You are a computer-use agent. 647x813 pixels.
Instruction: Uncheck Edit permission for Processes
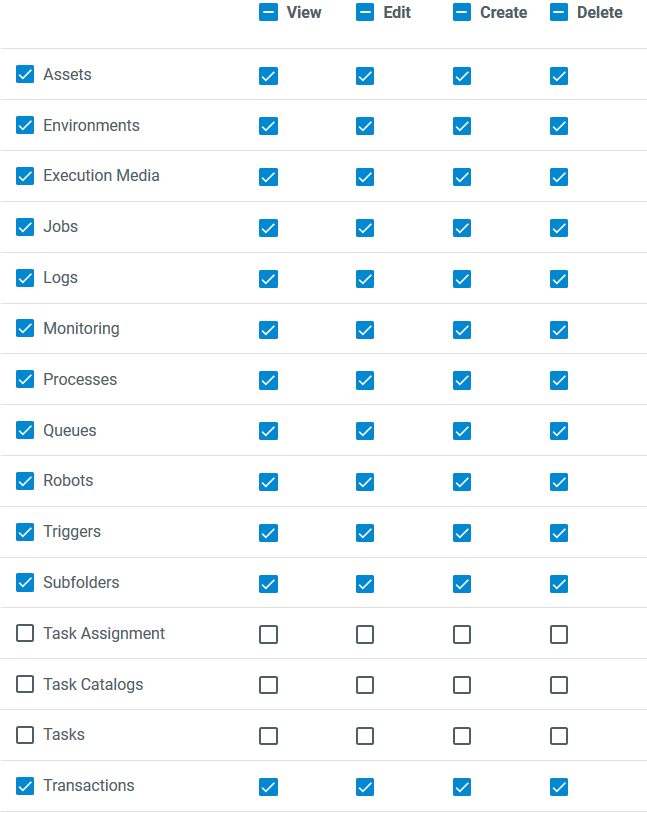[x=365, y=380]
